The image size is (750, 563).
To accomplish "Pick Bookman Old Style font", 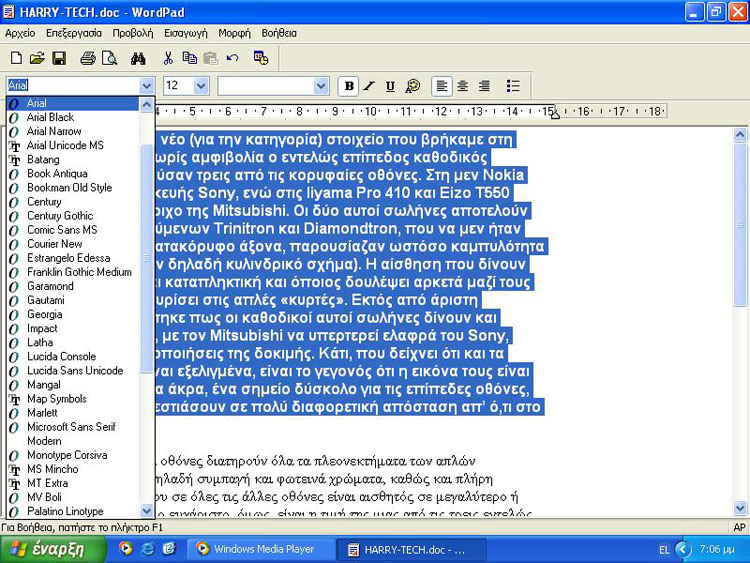I will [73, 188].
